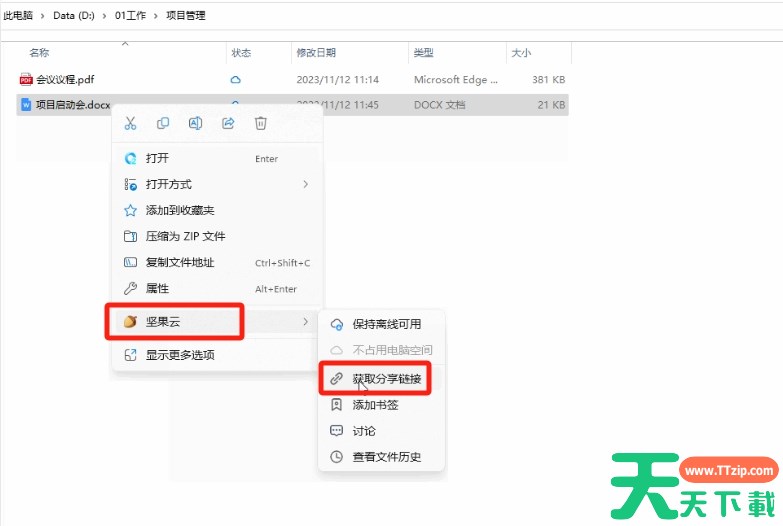
Task: Click the Share icon in context menu
Action: click(x=228, y=123)
